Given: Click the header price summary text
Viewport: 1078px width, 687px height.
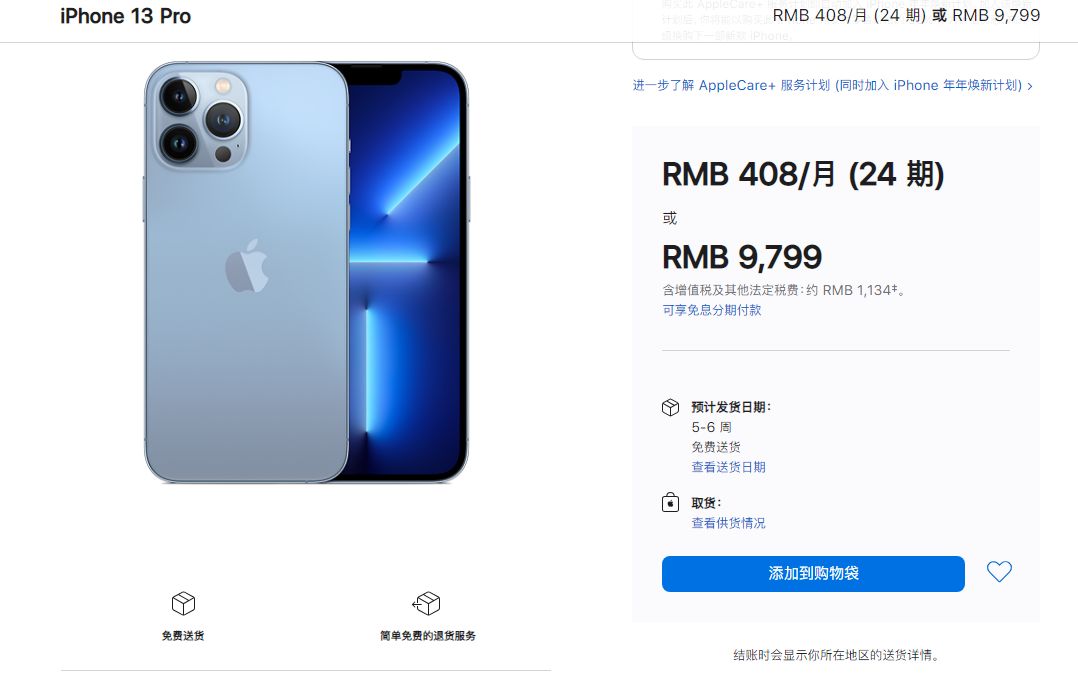Looking at the screenshot, I should pos(906,15).
